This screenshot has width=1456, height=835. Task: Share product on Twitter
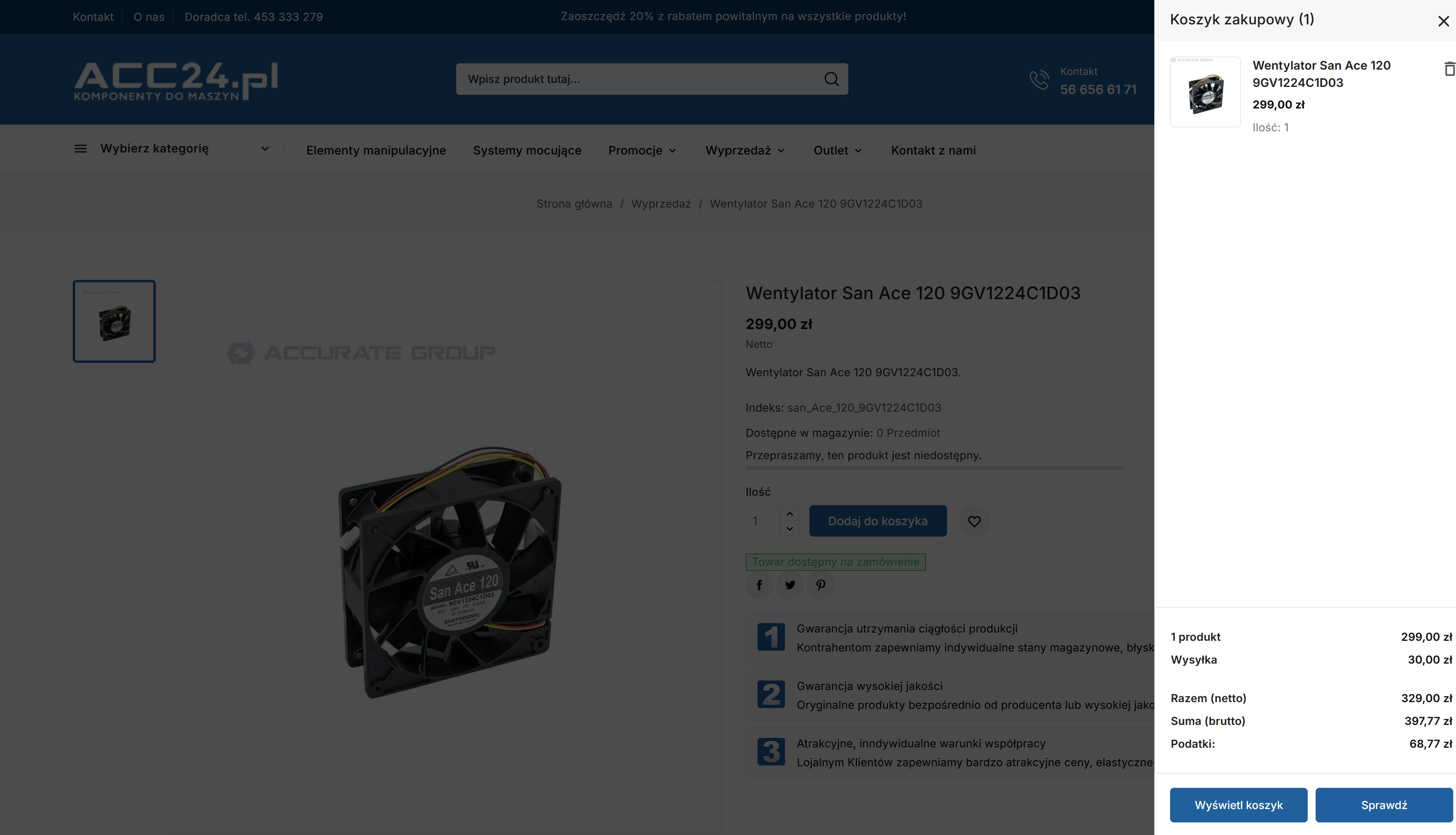pyautogui.click(x=790, y=585)
